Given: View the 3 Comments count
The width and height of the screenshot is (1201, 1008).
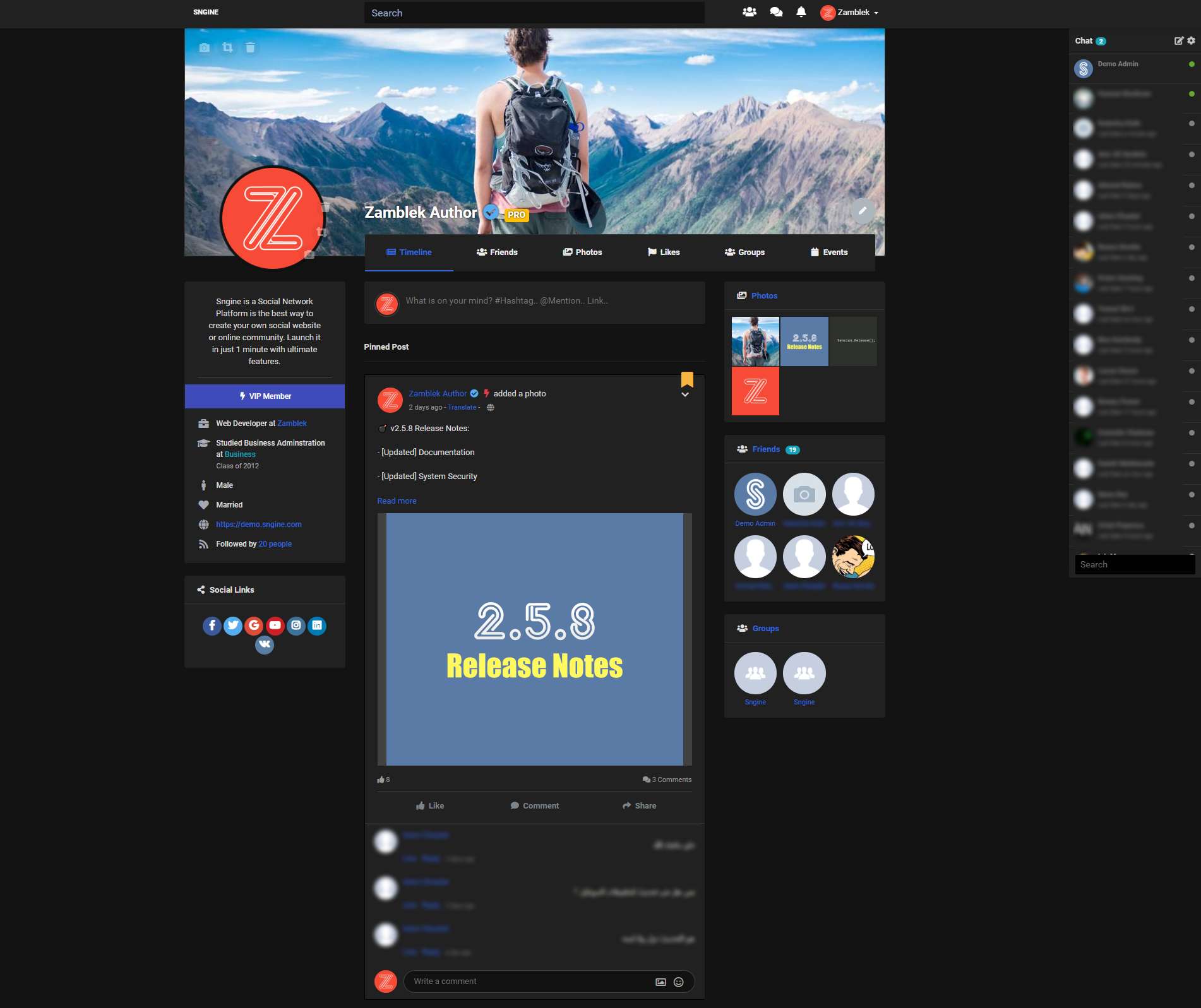Looking at the screenshot, I should coord(667,780).
